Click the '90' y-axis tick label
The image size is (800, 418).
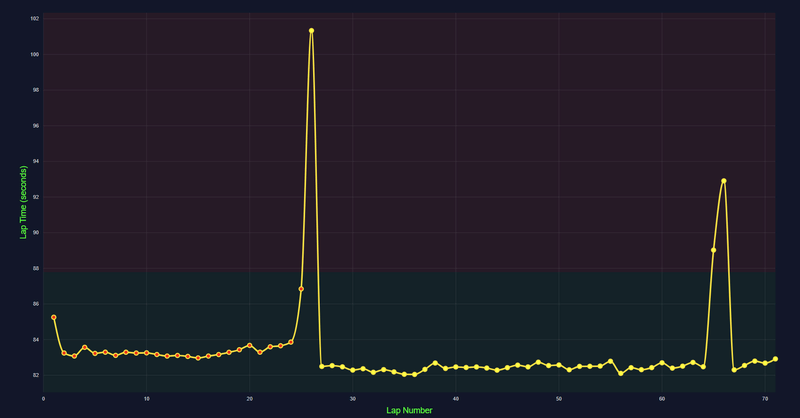click(x=36, y=233)
